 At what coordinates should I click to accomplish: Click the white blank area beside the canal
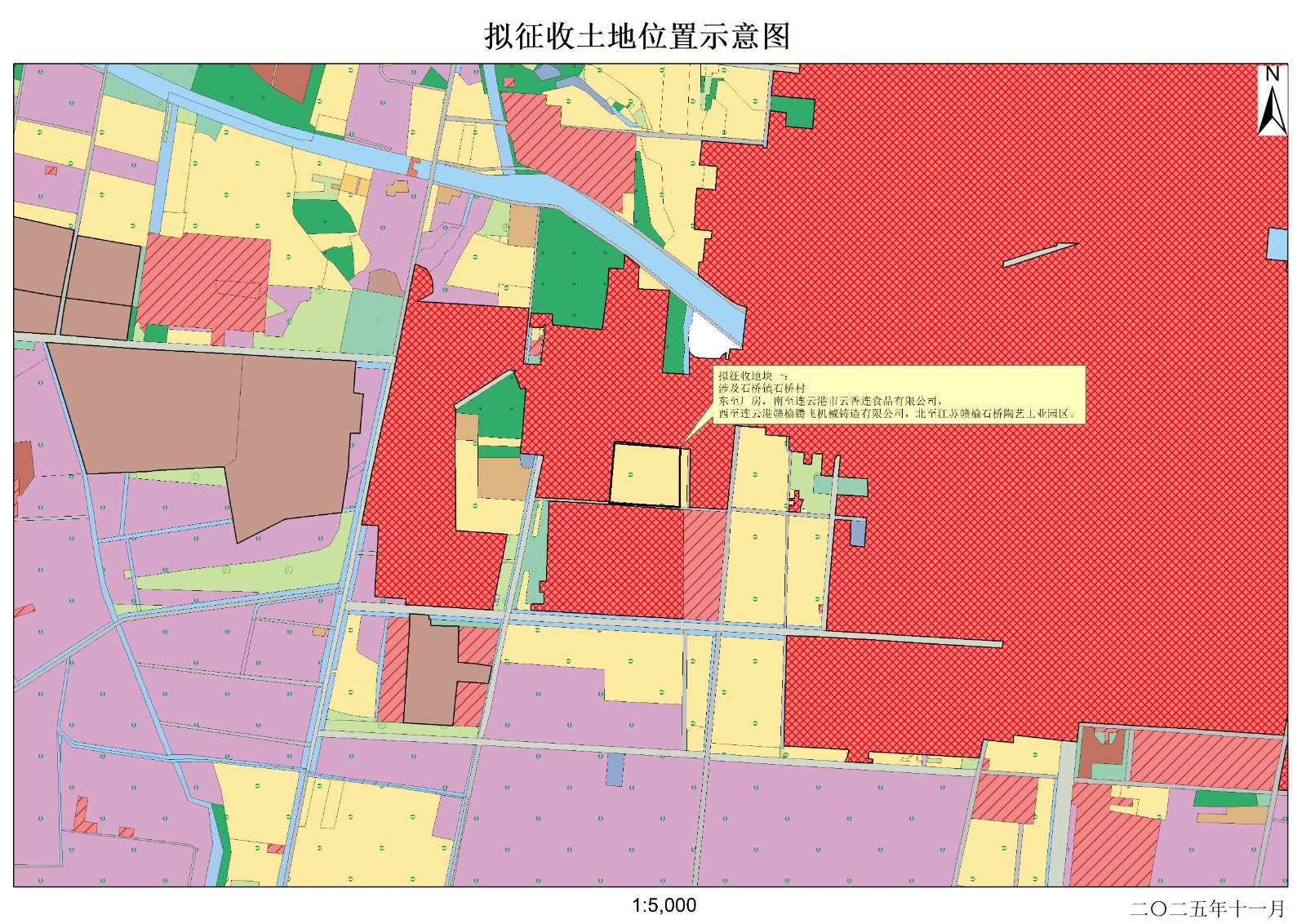pos(707,336)
